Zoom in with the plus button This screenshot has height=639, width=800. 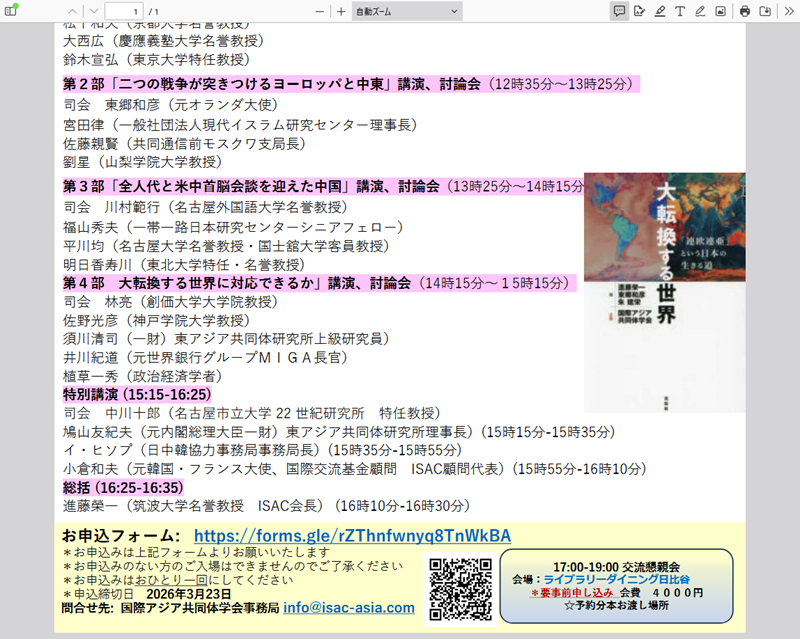(x=341, y=11)
